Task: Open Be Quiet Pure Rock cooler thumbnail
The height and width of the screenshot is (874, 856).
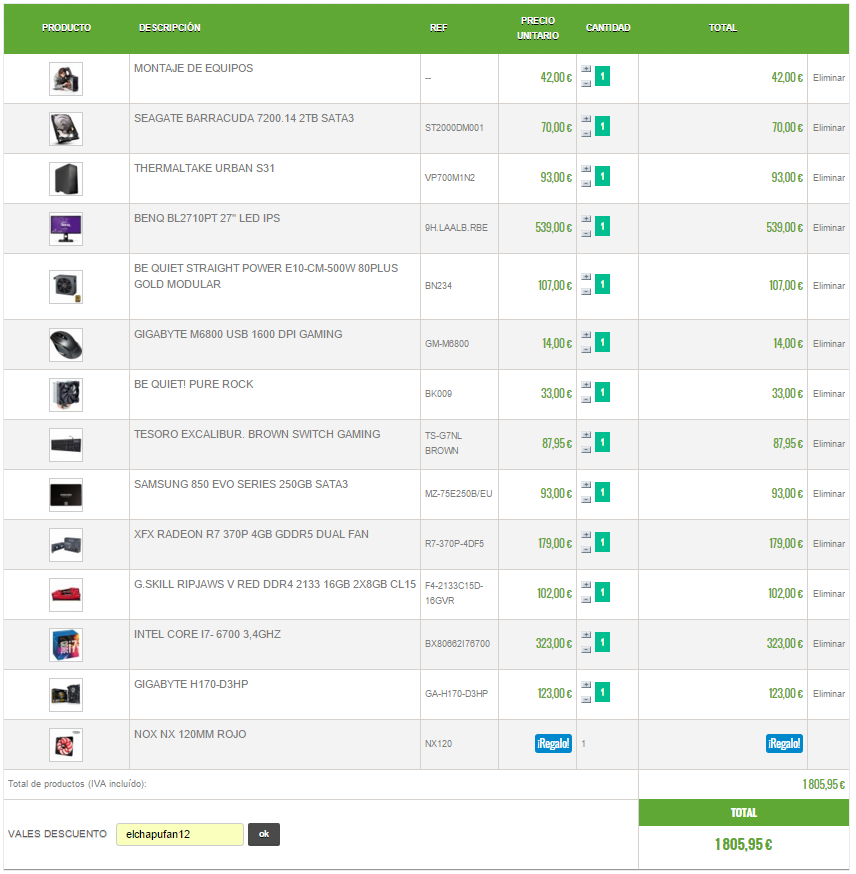Action: [66, 395]
